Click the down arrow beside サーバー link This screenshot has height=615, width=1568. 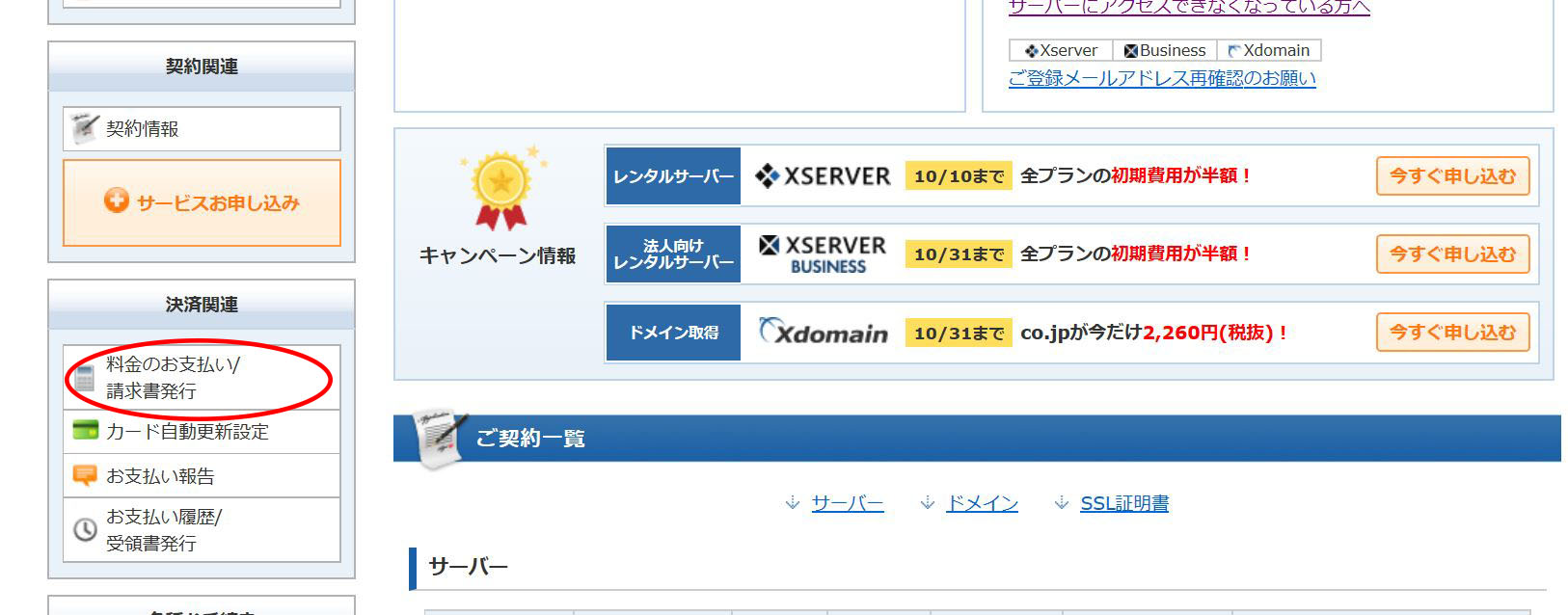coord(793,503)
